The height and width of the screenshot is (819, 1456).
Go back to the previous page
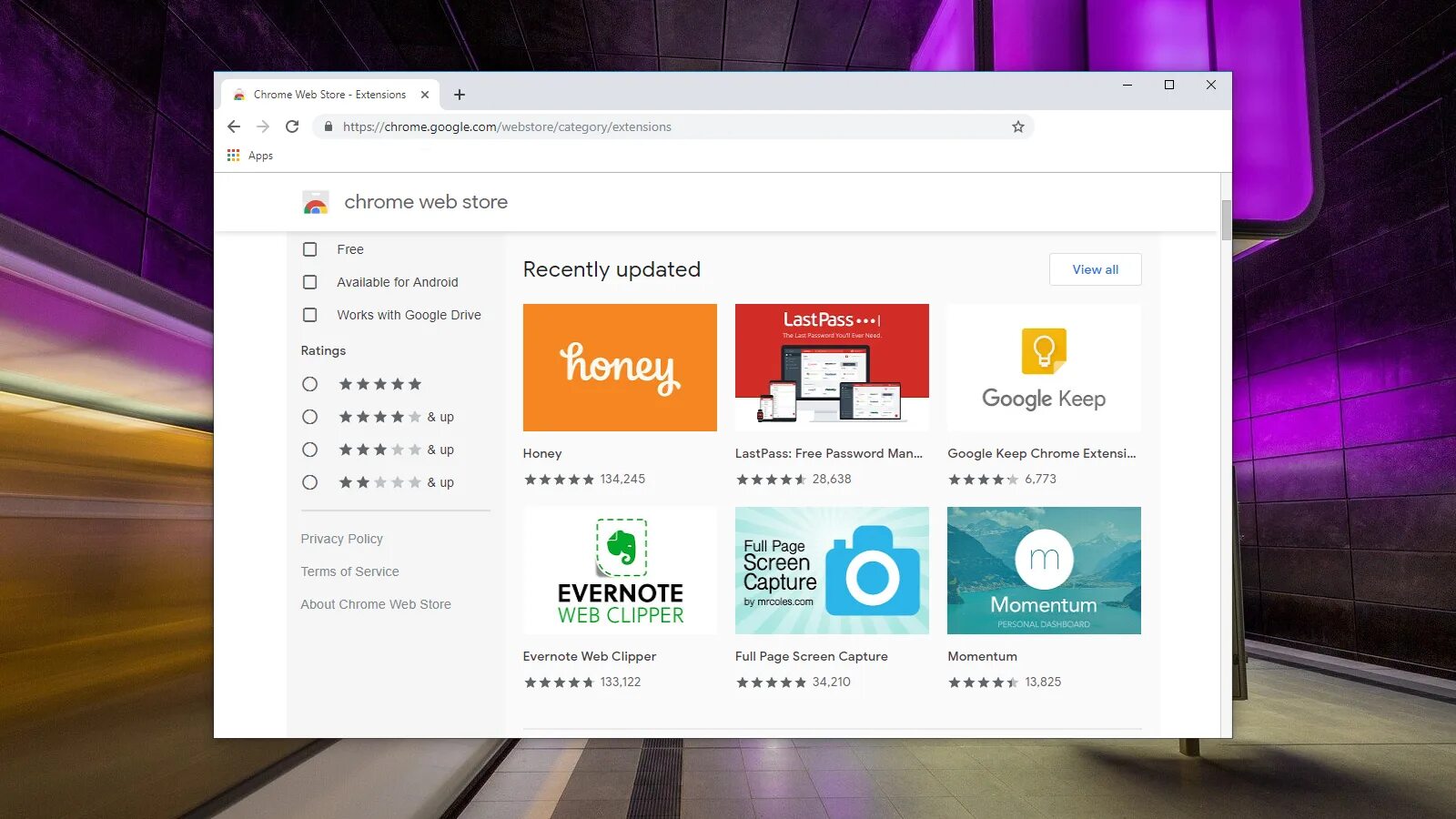[x=234, y=126]
